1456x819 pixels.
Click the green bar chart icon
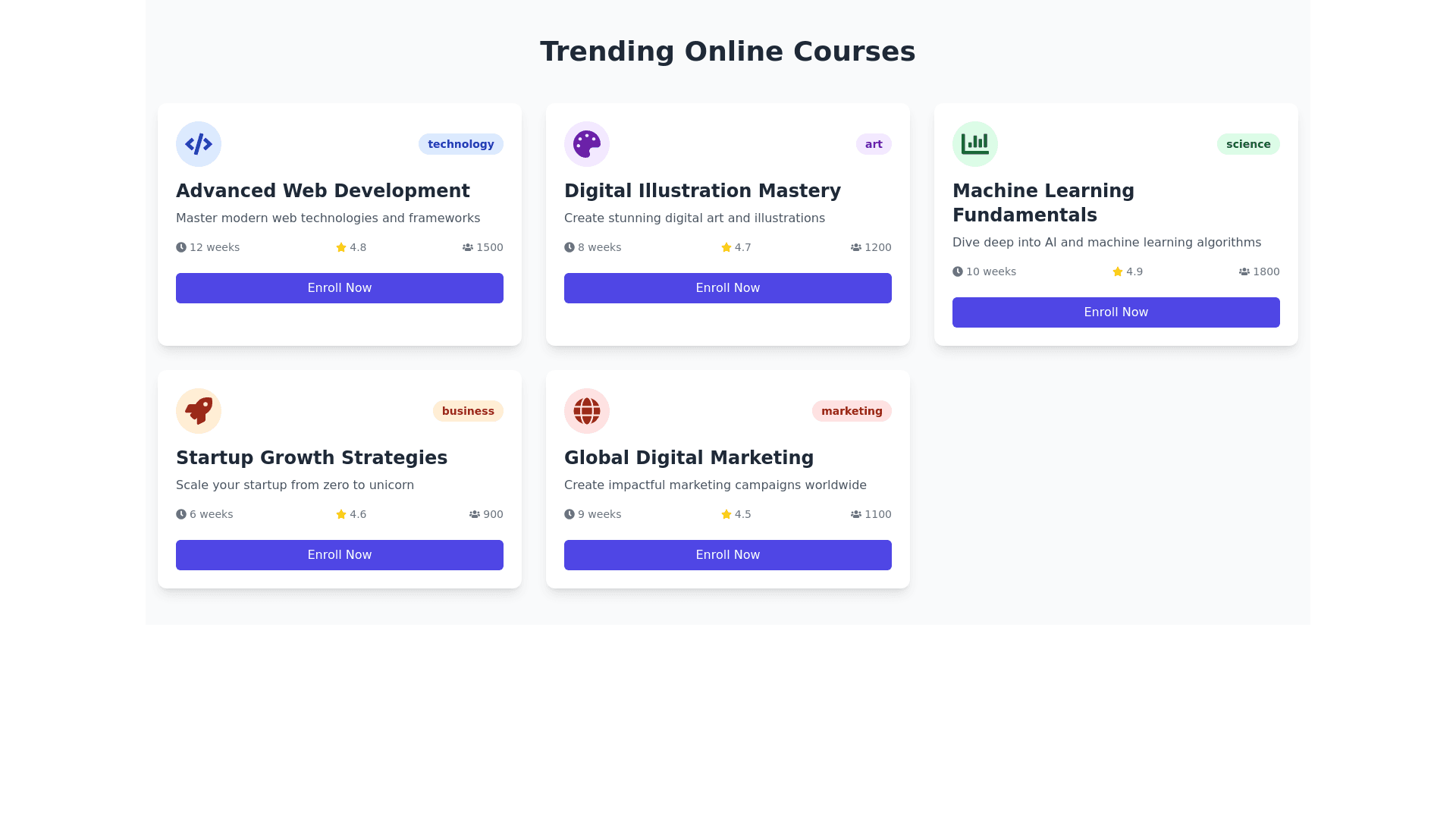pyautogui.click(x=975, y=144)
